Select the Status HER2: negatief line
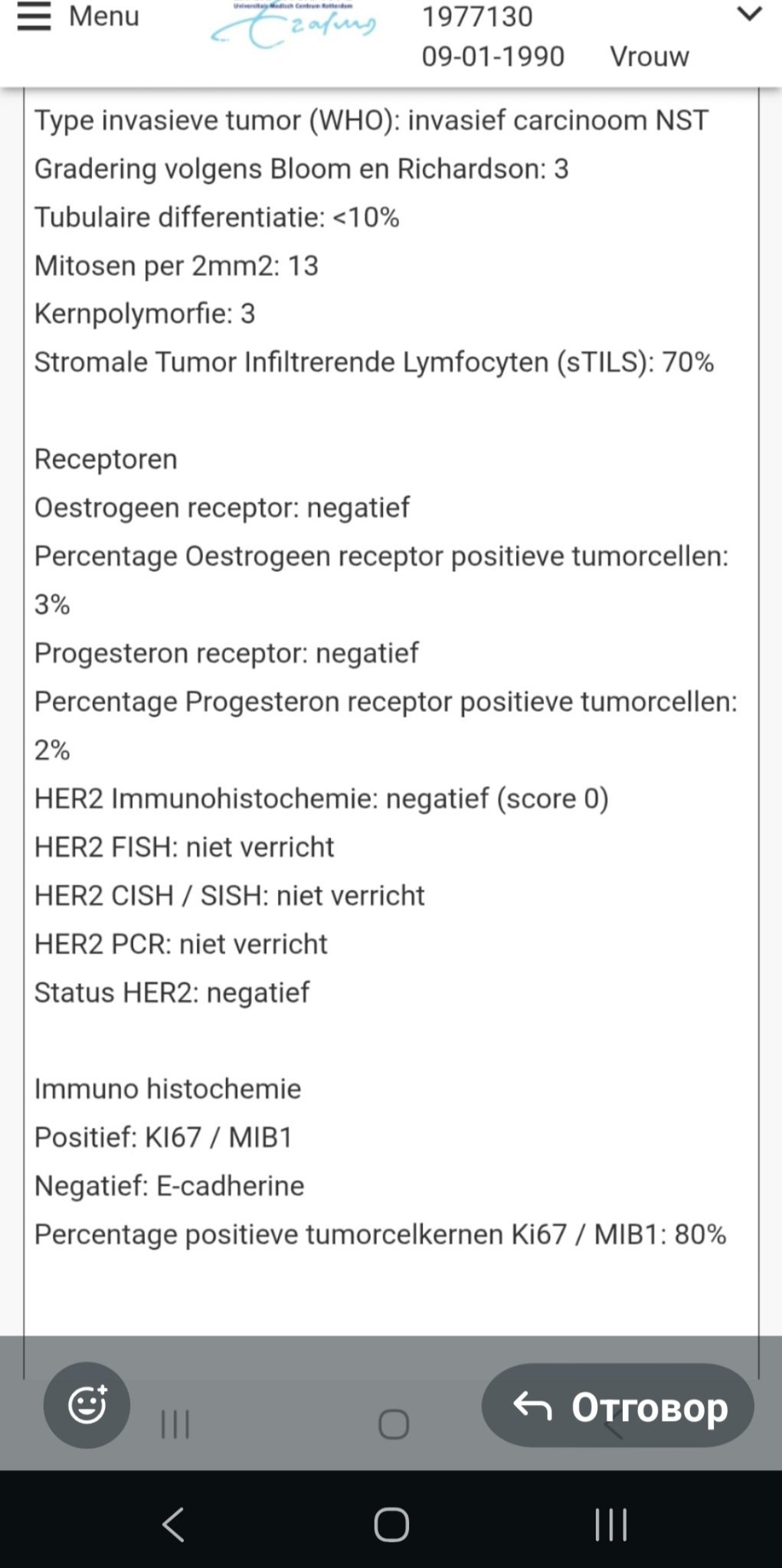This screenshot has width=782, height=1568. tap(172, 992)
